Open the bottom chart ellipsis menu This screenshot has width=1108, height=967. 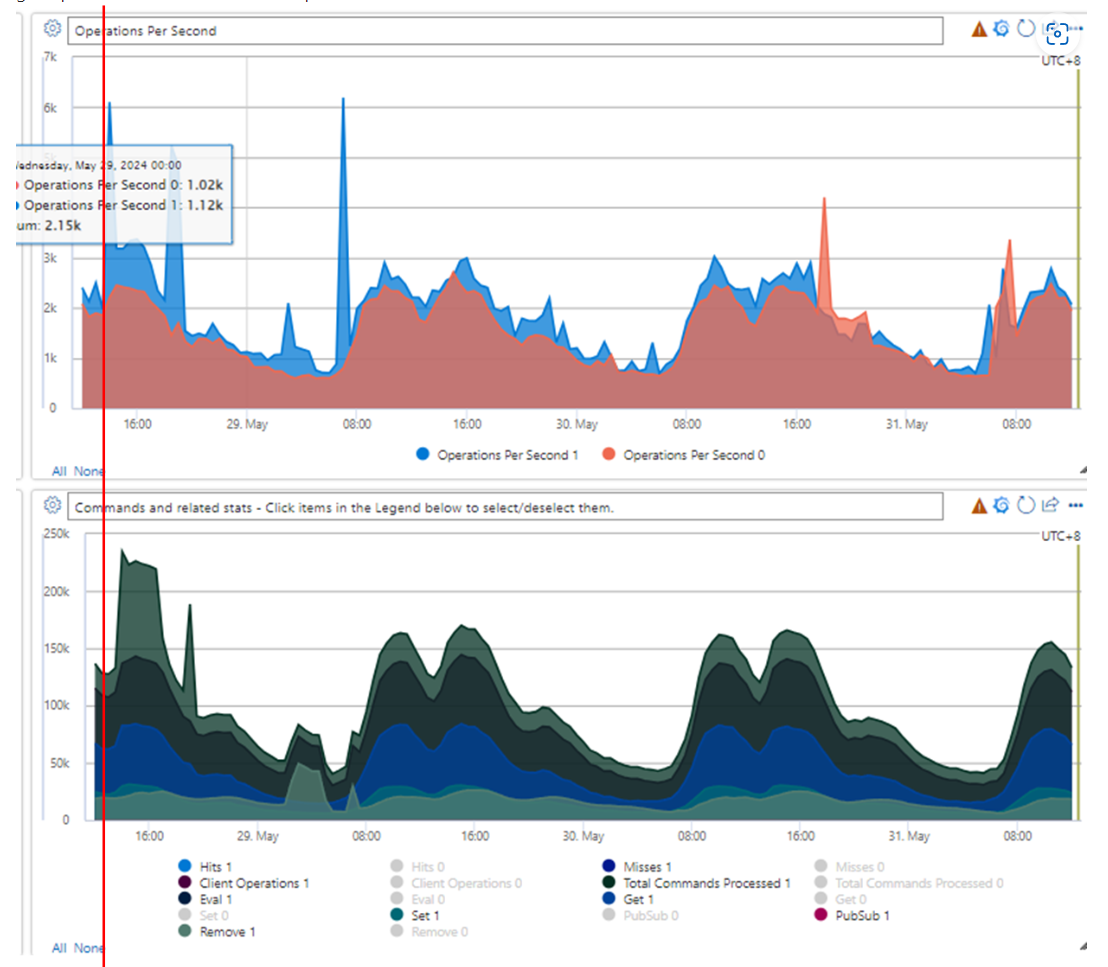[x=1076, y=506]
